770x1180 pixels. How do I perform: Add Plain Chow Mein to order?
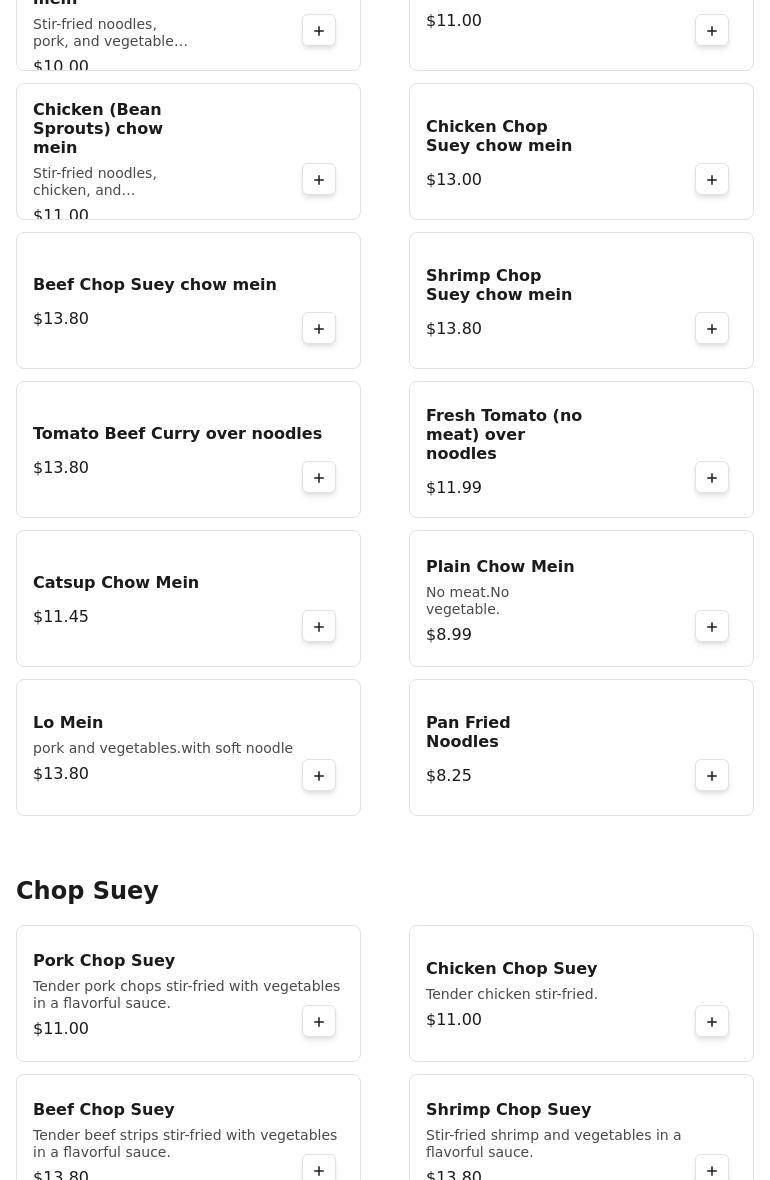712,627
